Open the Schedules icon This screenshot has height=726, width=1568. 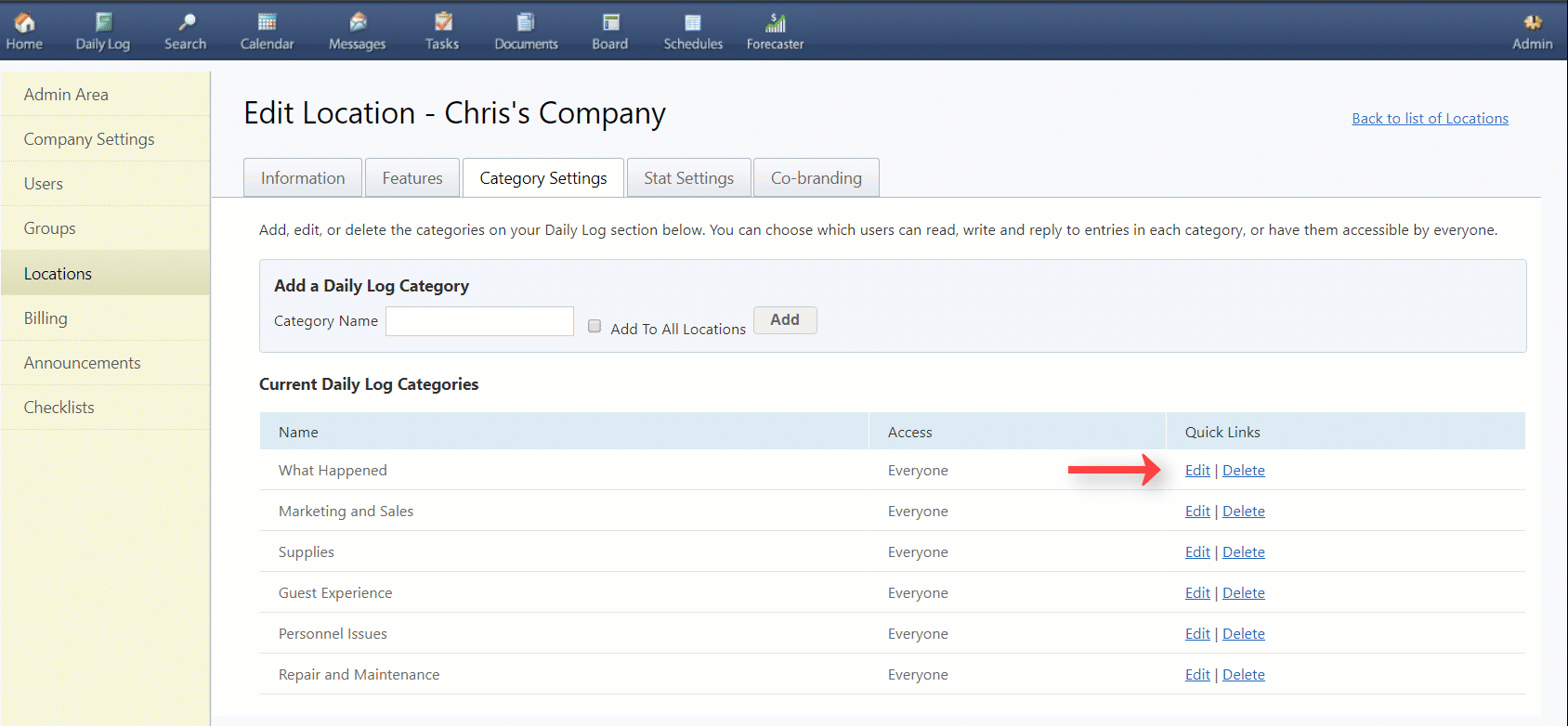[693, 22]
